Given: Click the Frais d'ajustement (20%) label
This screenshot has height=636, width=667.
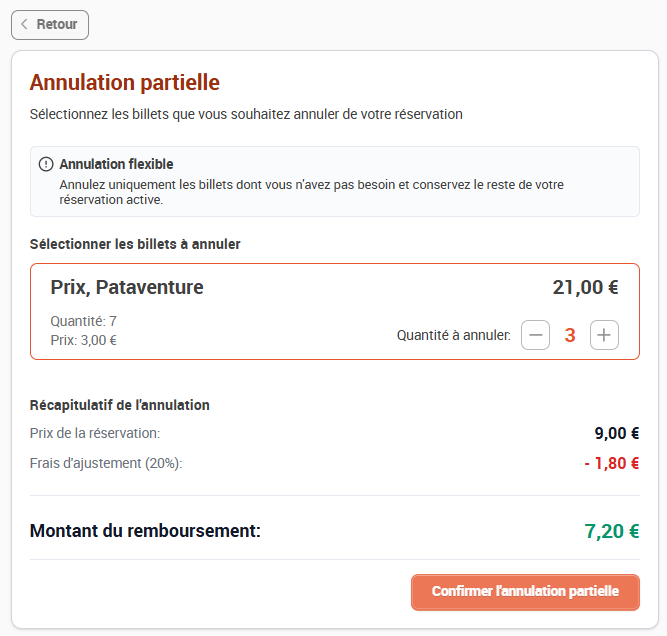Looking at the screenshot, I should tap(106, 463).
